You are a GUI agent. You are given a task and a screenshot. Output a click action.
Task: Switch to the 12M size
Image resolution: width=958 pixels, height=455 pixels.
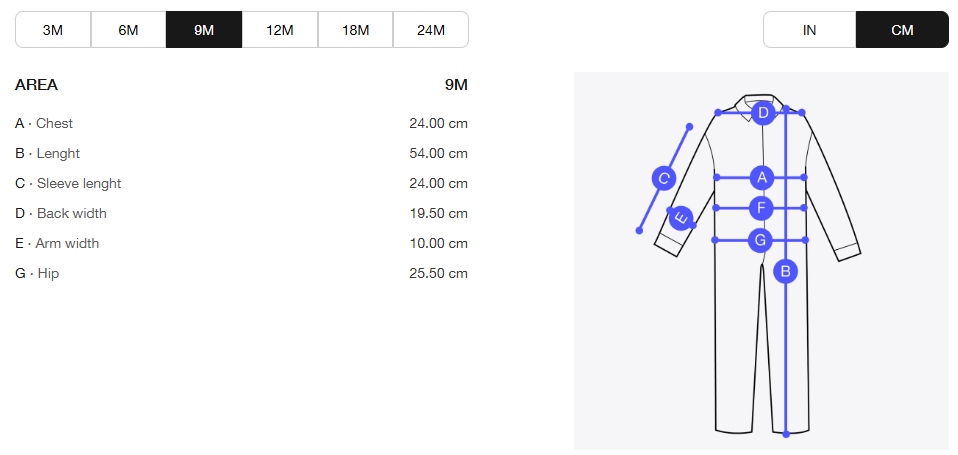(x=280, y=29)
